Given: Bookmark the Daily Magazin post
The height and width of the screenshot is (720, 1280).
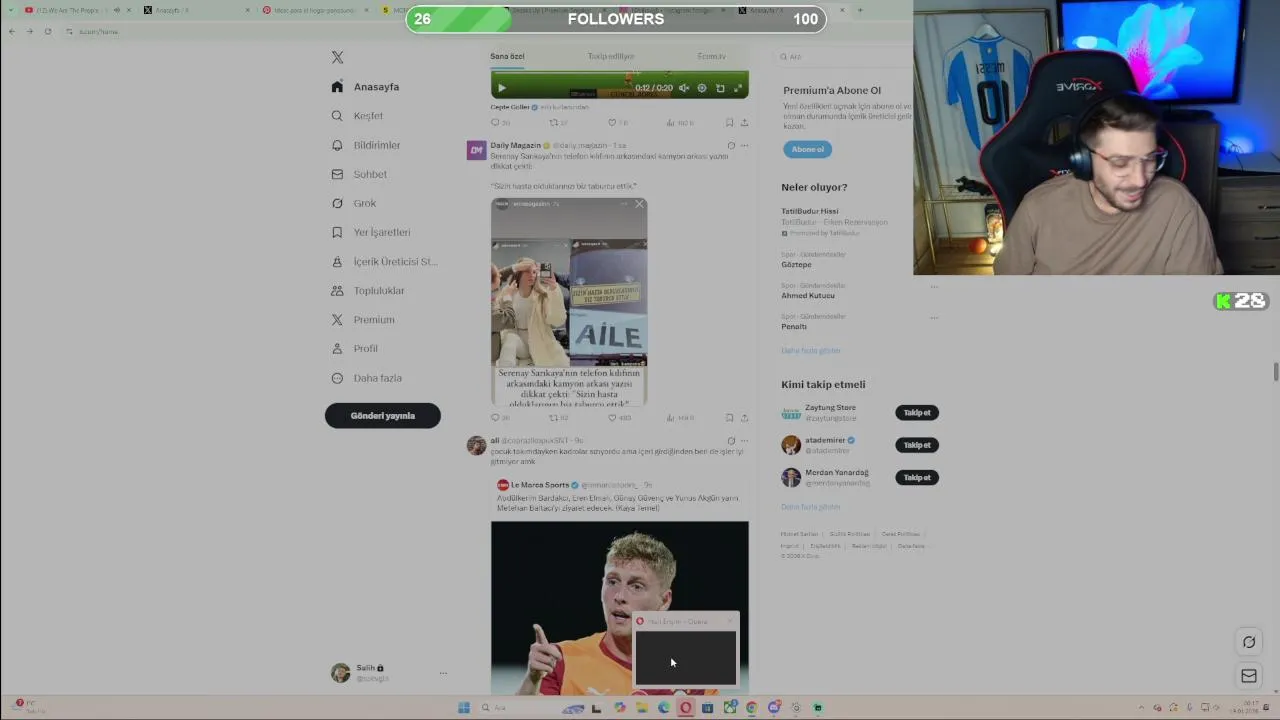Looking at the screenshot, I should click(x=729, y=418).
